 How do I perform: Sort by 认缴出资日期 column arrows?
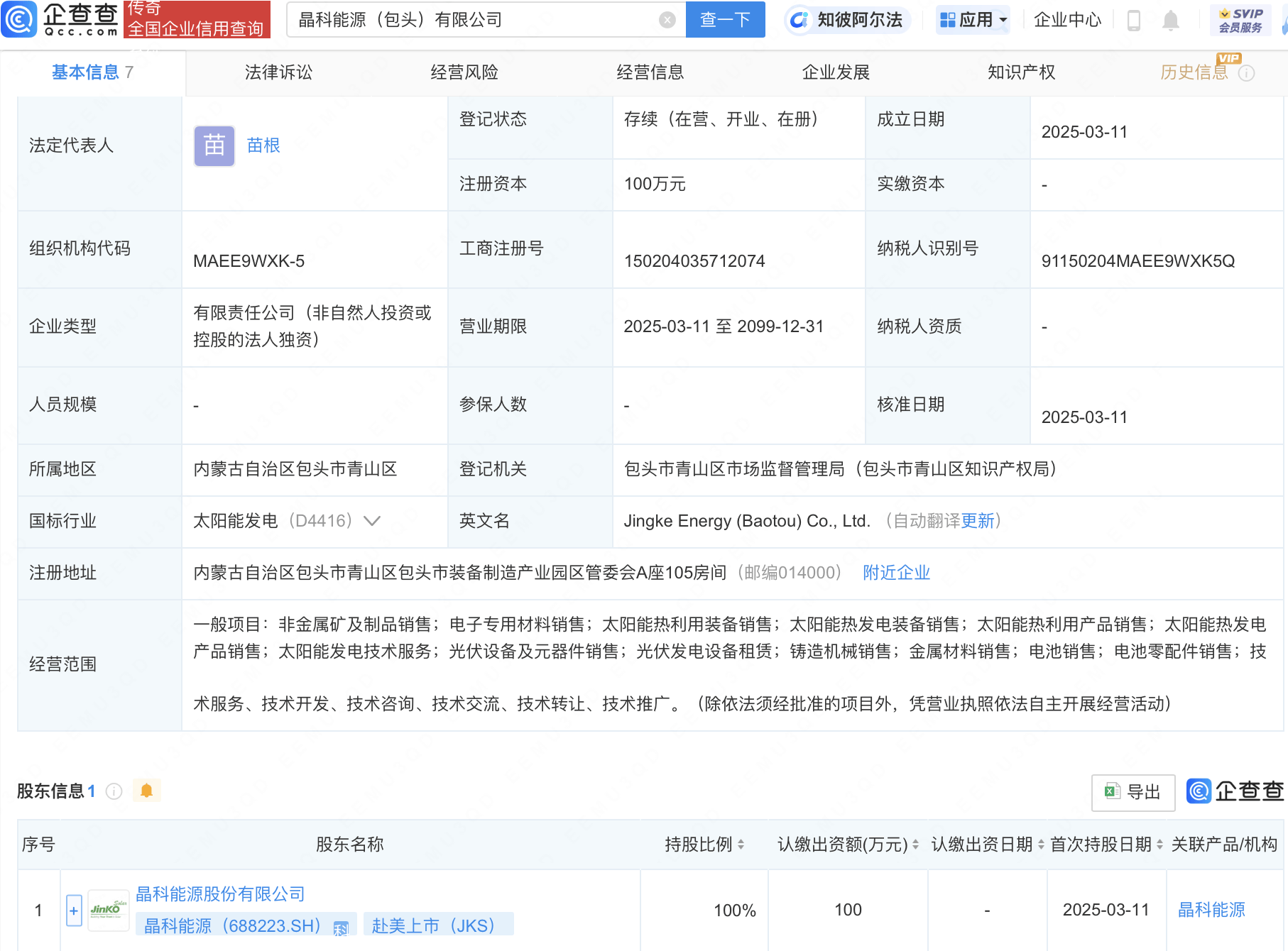(x=1041, y=845)
